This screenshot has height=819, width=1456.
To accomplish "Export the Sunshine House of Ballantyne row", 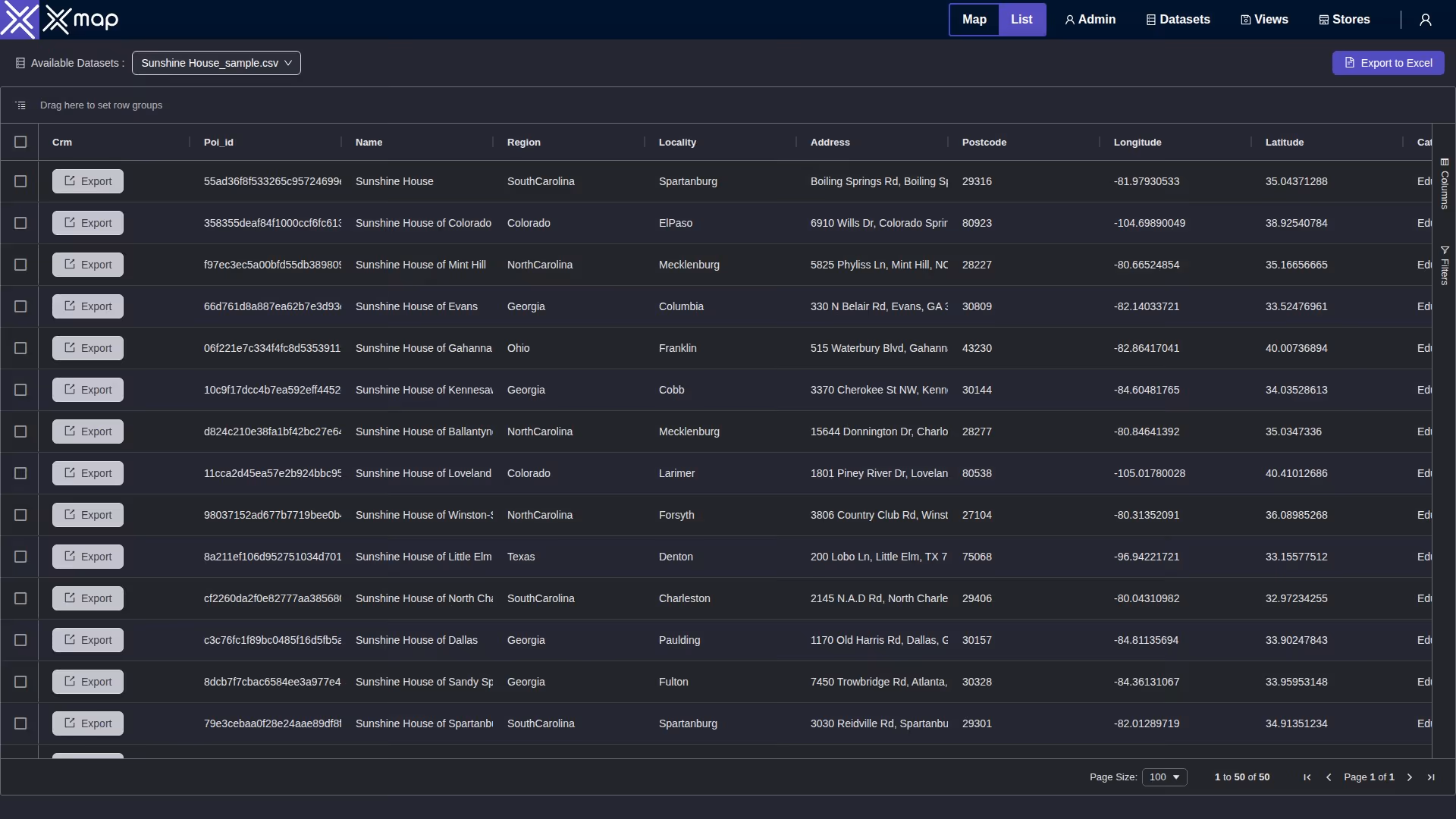I will [88, 431].
